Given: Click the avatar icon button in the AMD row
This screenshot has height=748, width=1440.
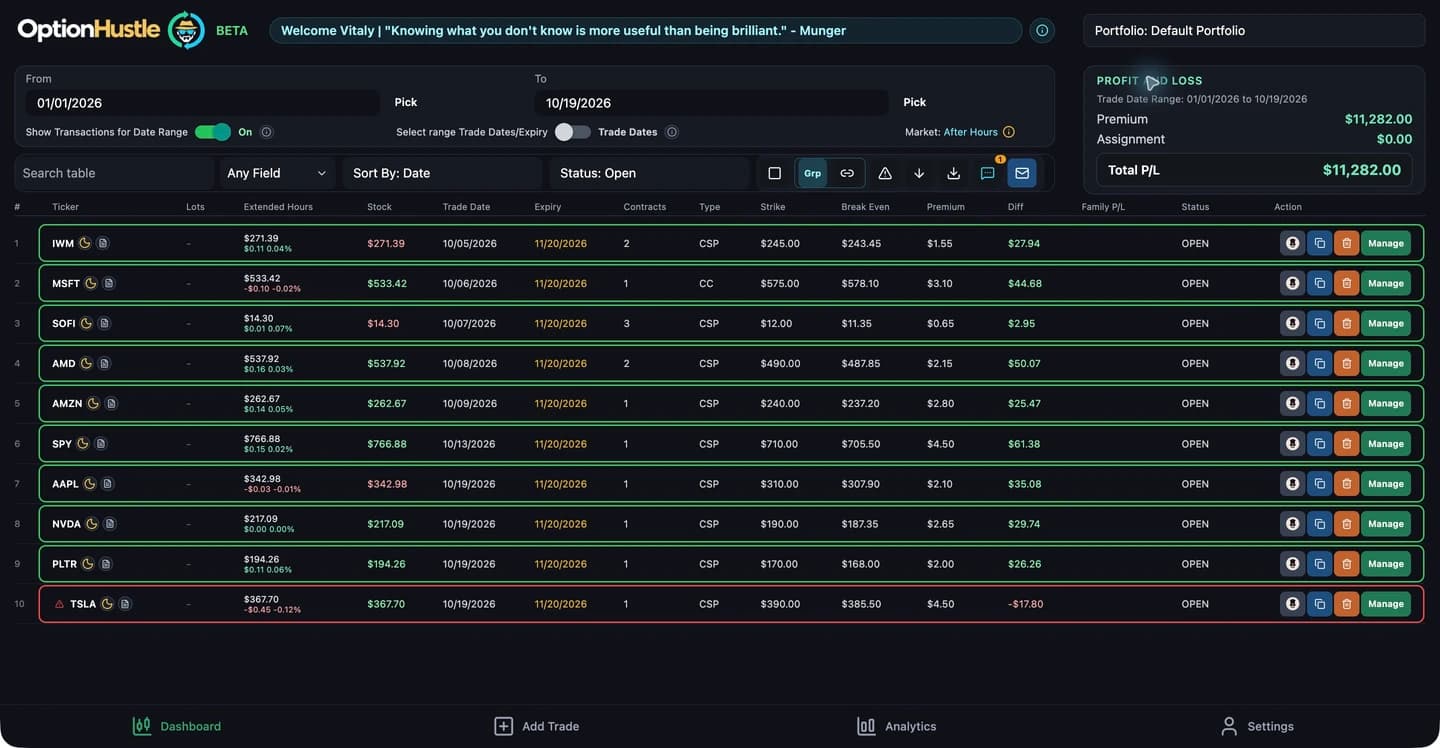Looking at the screenshot, I should [x=1293, y=363].
